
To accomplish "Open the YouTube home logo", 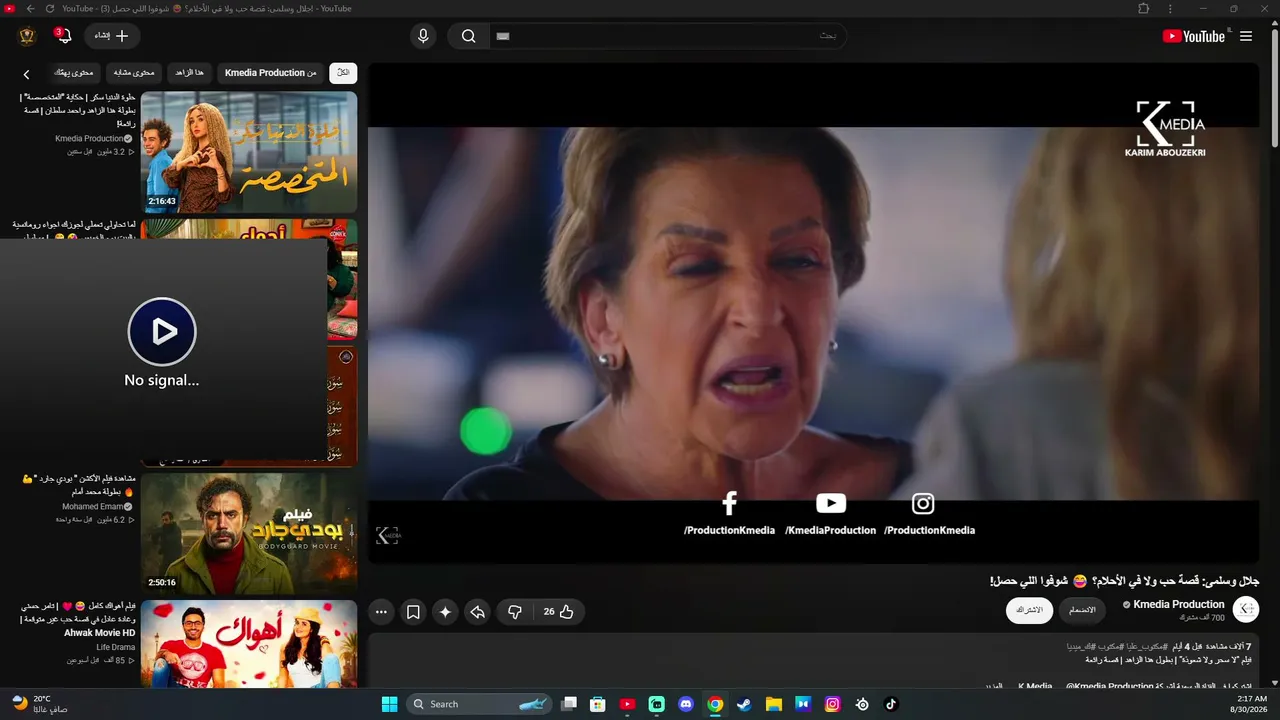I will [1193, 36].
